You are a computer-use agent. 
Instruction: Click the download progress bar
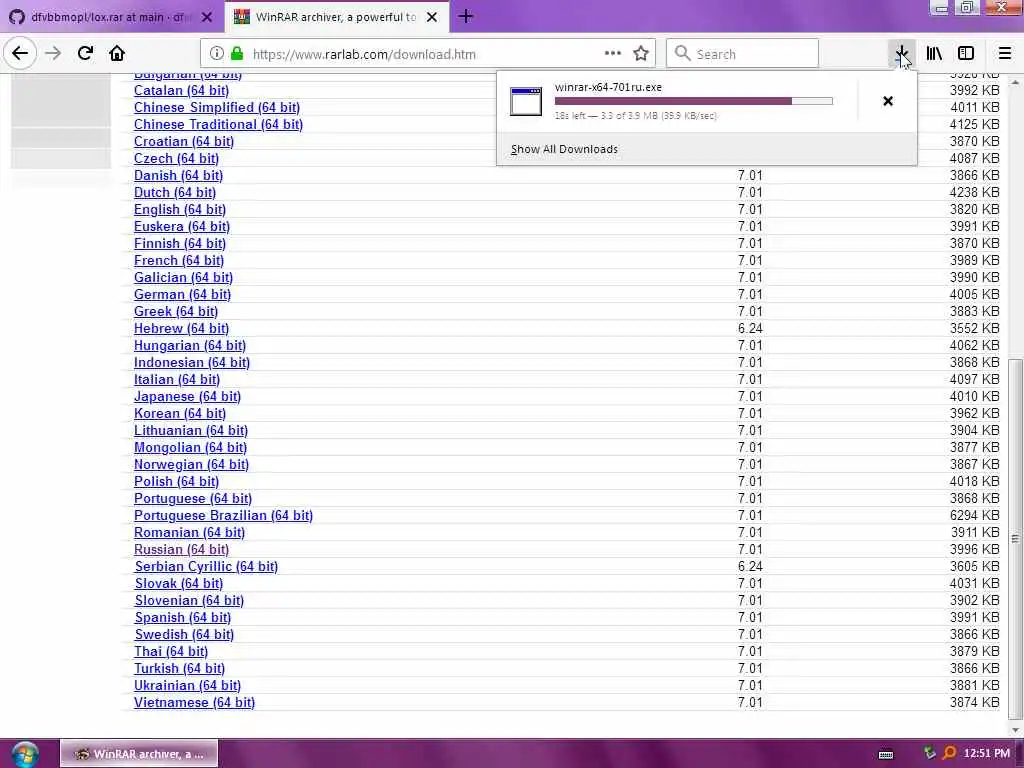click(694, 101)
